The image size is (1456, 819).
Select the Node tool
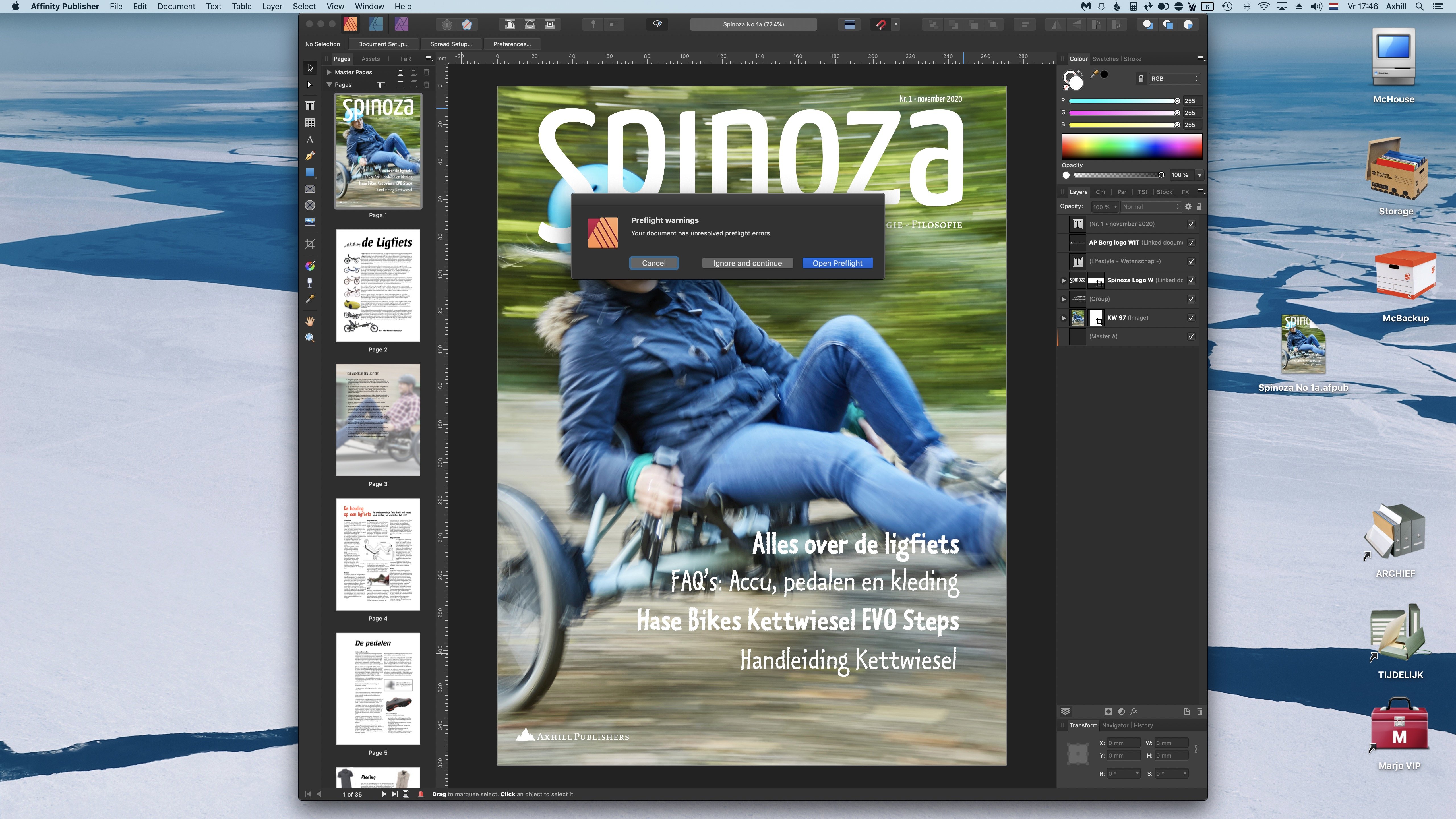point(310,85)
